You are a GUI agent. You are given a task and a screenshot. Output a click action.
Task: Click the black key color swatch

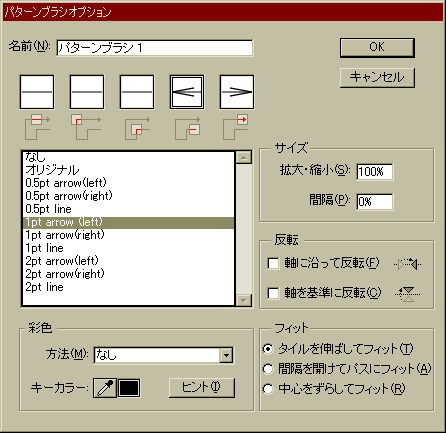coord(129,388)
